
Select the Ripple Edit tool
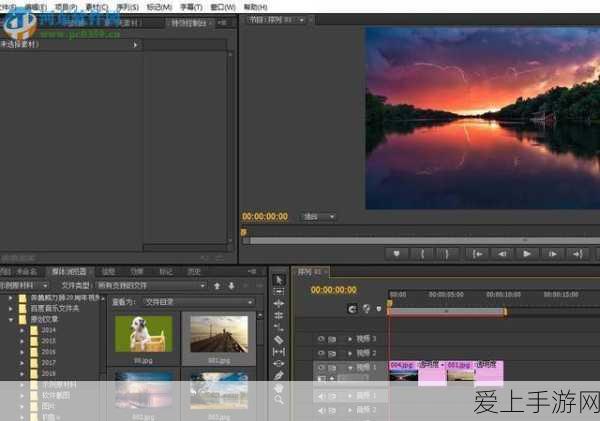(x=279, y=304)
